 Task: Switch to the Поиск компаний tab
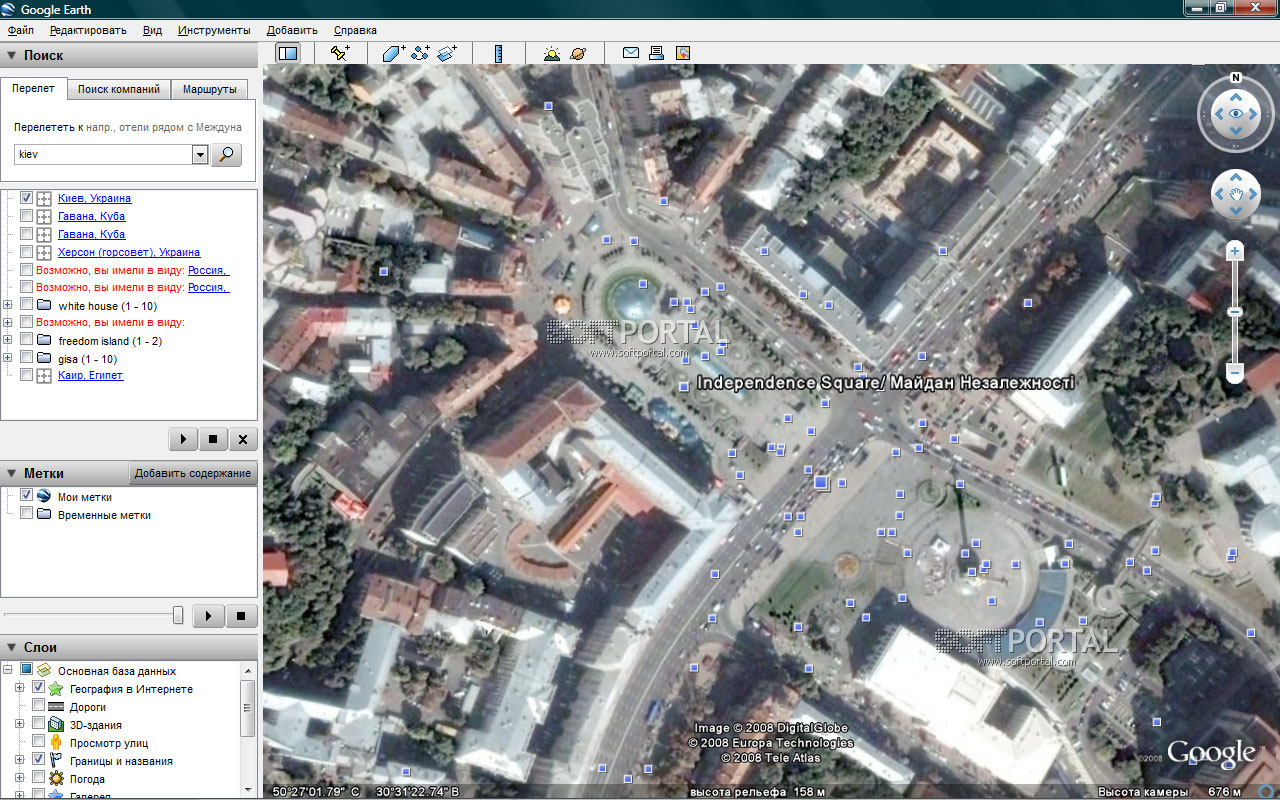119,89
